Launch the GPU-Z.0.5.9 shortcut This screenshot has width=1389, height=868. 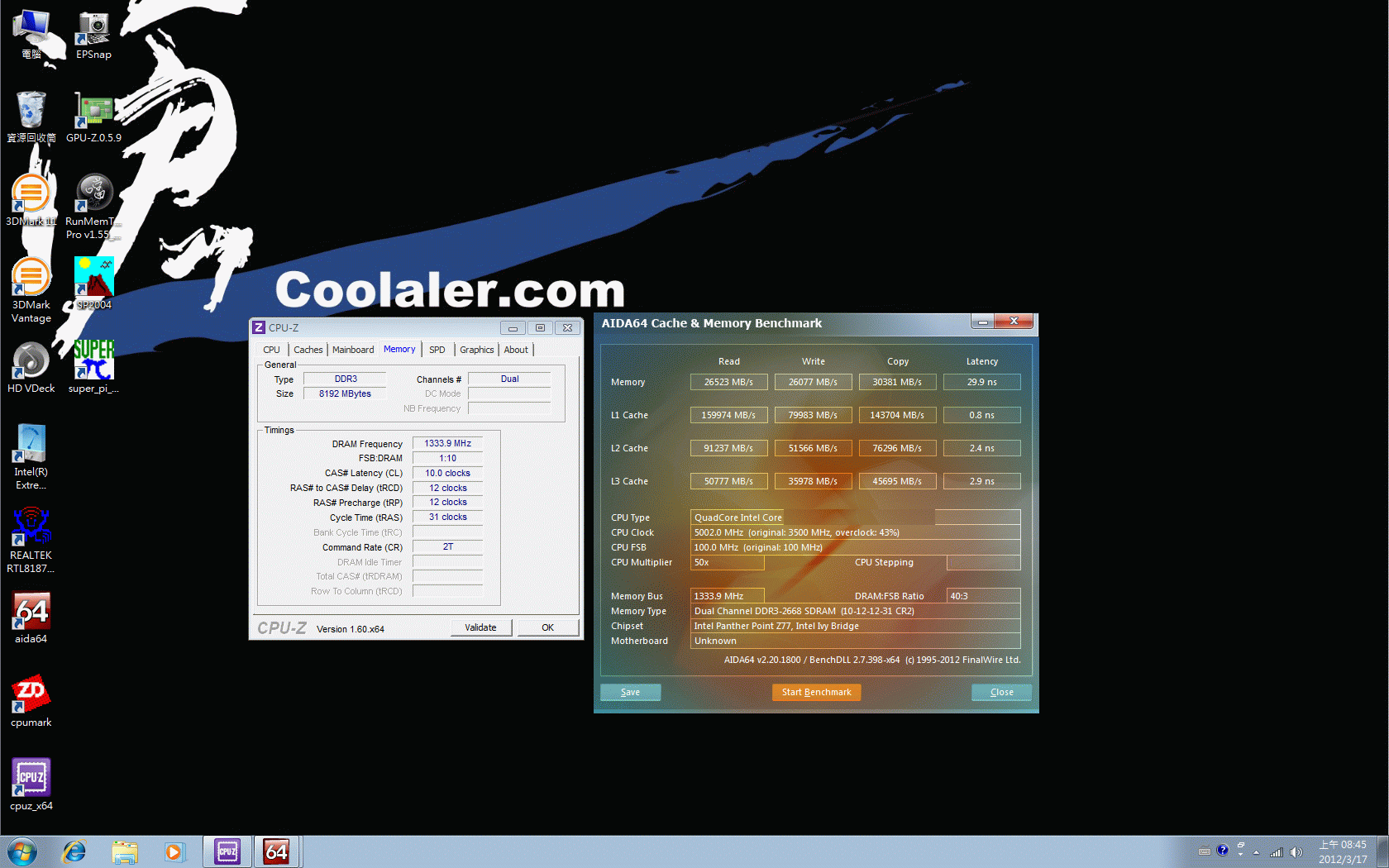click(93, 117)
